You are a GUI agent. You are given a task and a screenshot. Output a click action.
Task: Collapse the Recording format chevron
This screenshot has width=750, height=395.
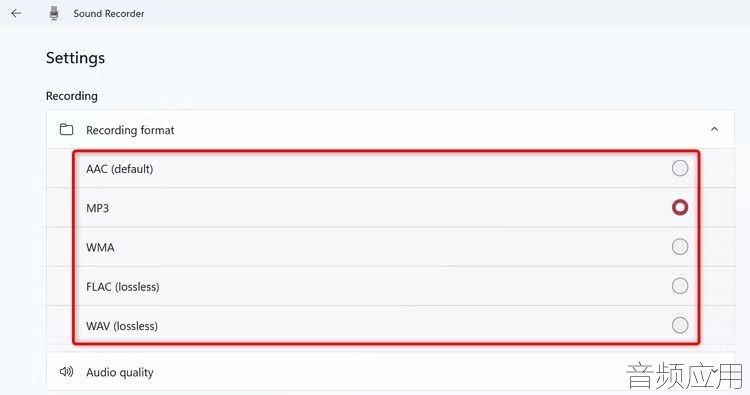coord(714,129)
